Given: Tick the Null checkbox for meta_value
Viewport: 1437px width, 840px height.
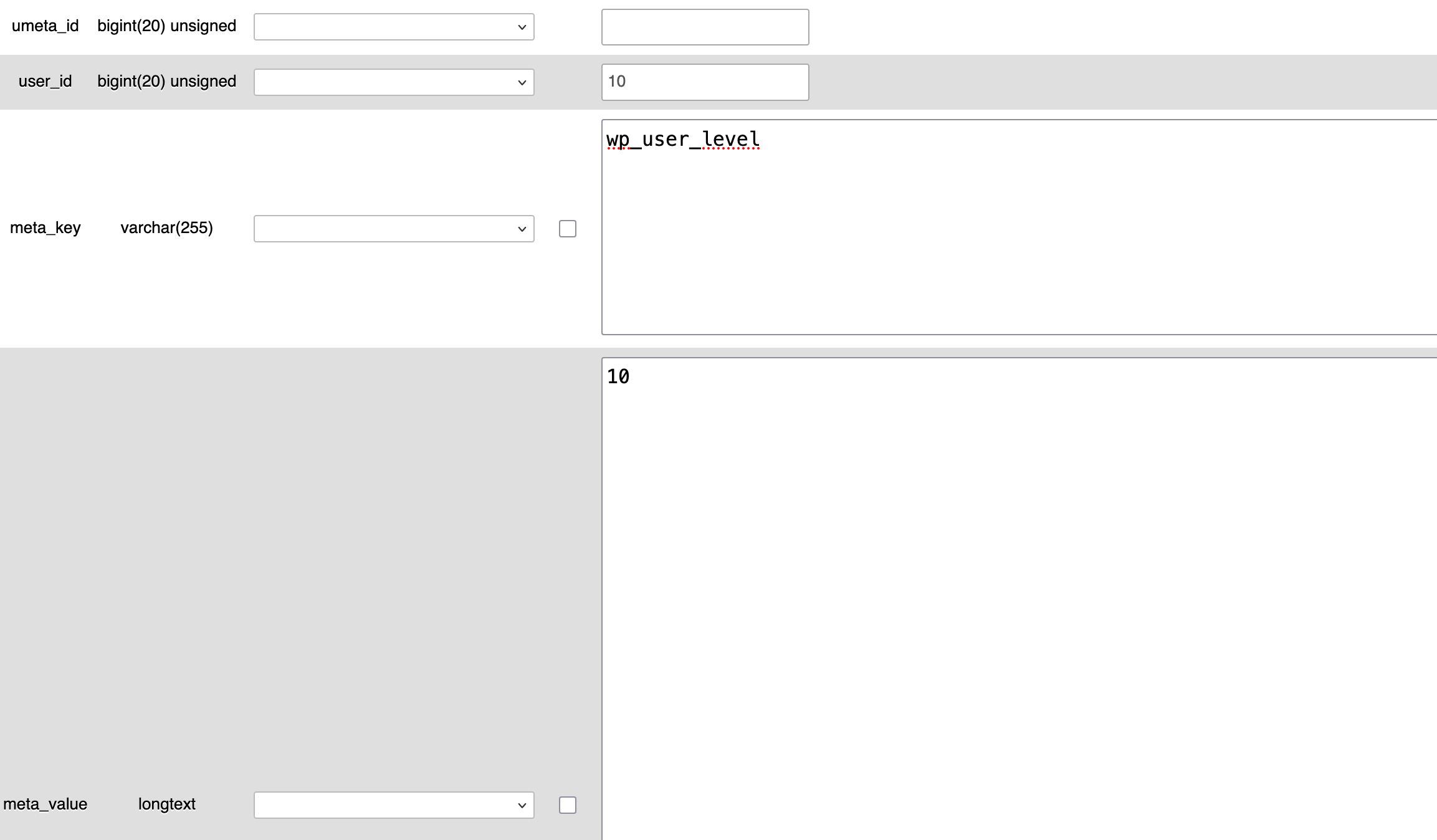Looking at the screenshot, I should [x=568, y=805].
